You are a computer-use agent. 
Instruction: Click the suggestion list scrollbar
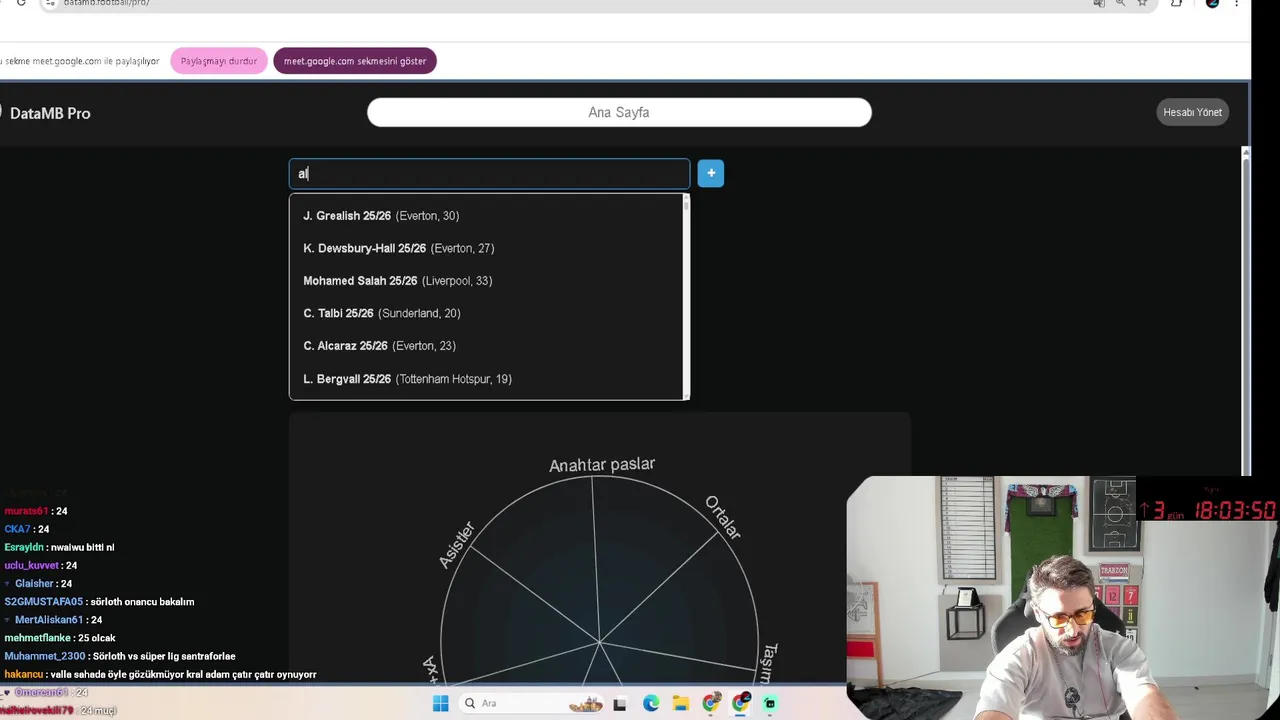coord(686,297)
